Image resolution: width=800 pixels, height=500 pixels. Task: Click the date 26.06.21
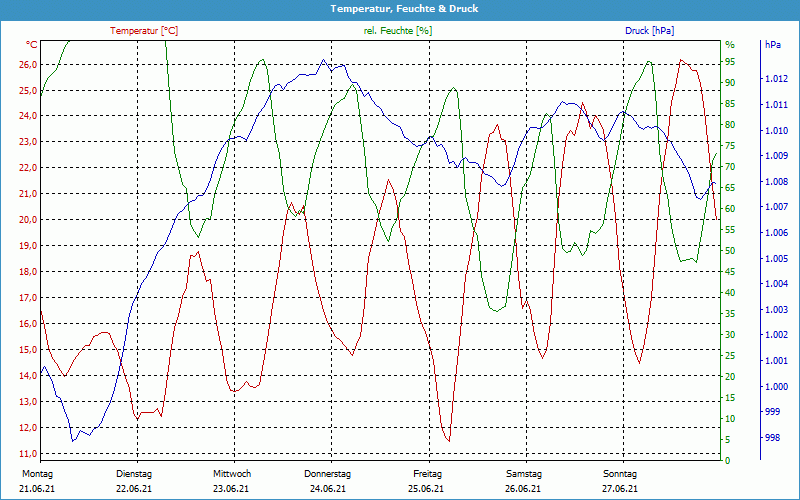pos(523,489)
